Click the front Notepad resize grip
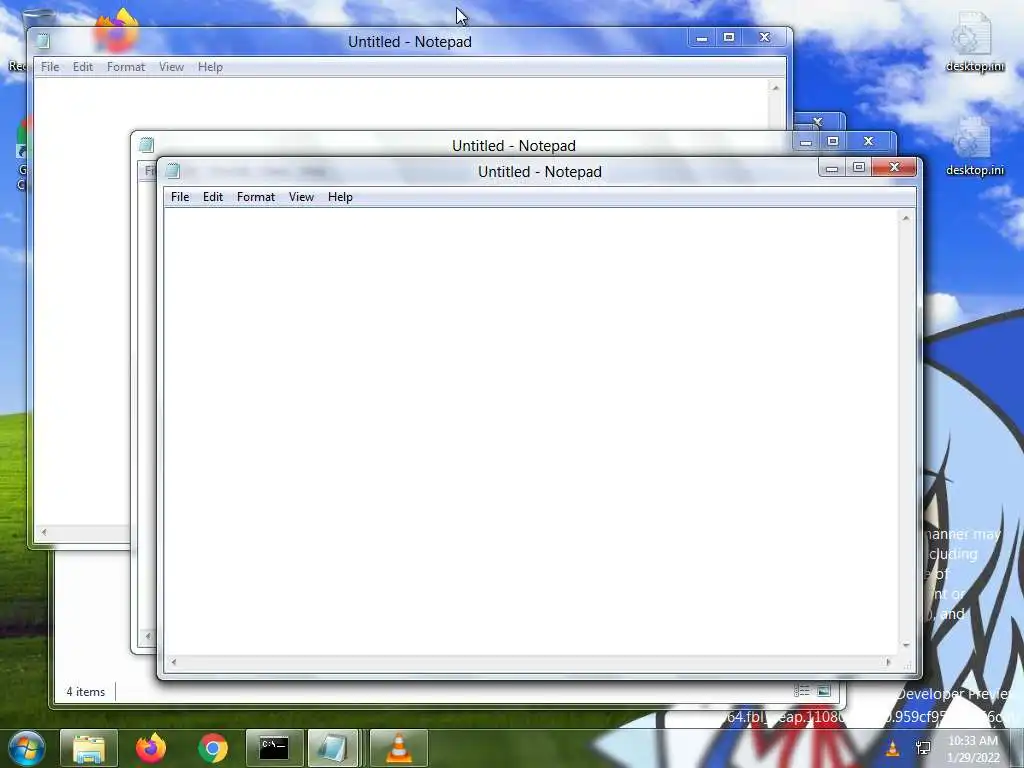The width and height of the screenshot is (1024, 768). coord(906,664)
